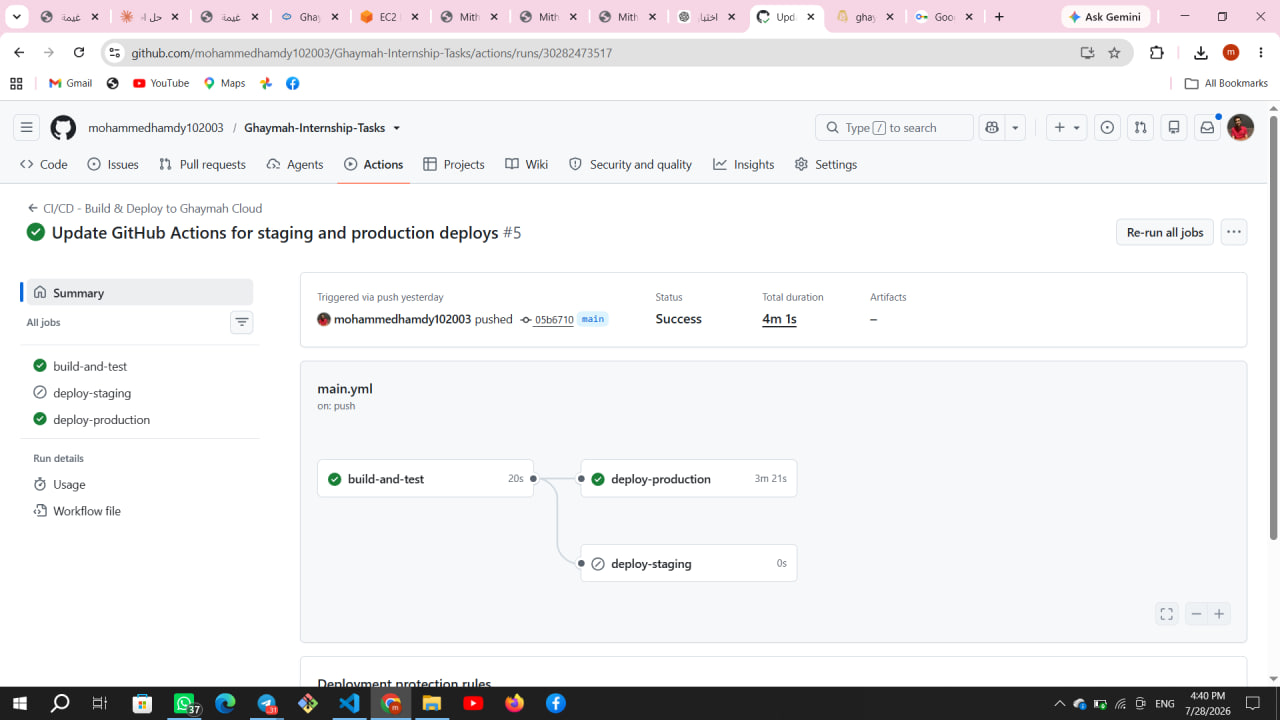Screen dimensions: 1280x720
Task: Switch to the Code tab
Action: point(44,164)
